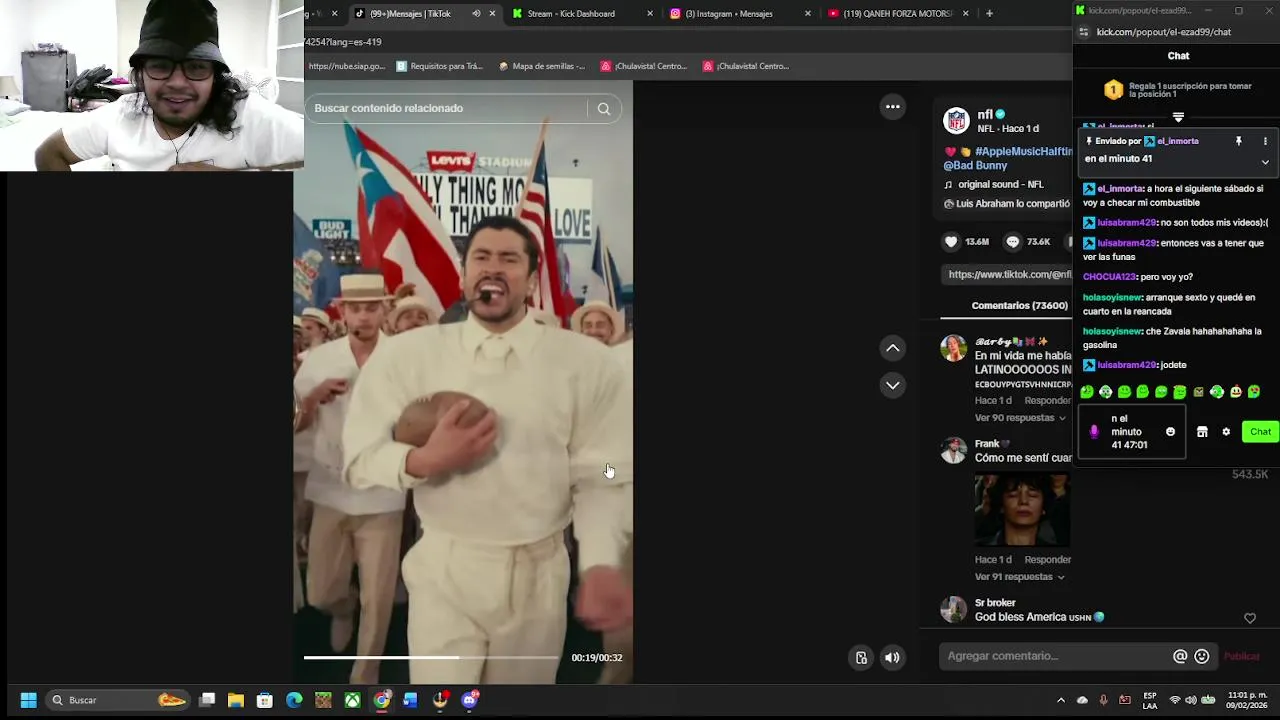Open Microsoft Edge from the taskbar
The height and width of the screenshot is (720, 1280).
click(294, 700)
